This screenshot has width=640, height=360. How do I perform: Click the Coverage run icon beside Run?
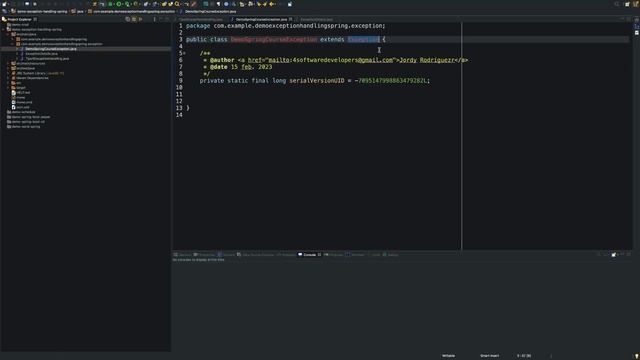pyautogui.click(x=127, y=4)
